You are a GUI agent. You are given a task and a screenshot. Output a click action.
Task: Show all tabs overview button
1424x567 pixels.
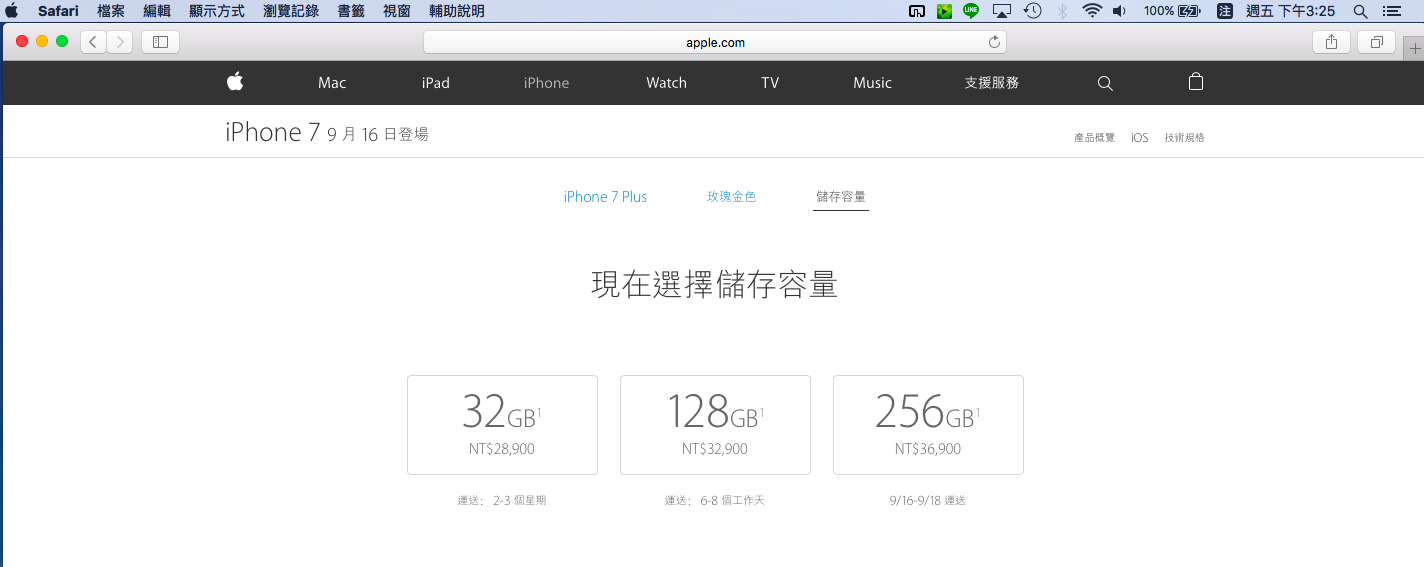pyautogui.click(x=1376, y=42)
